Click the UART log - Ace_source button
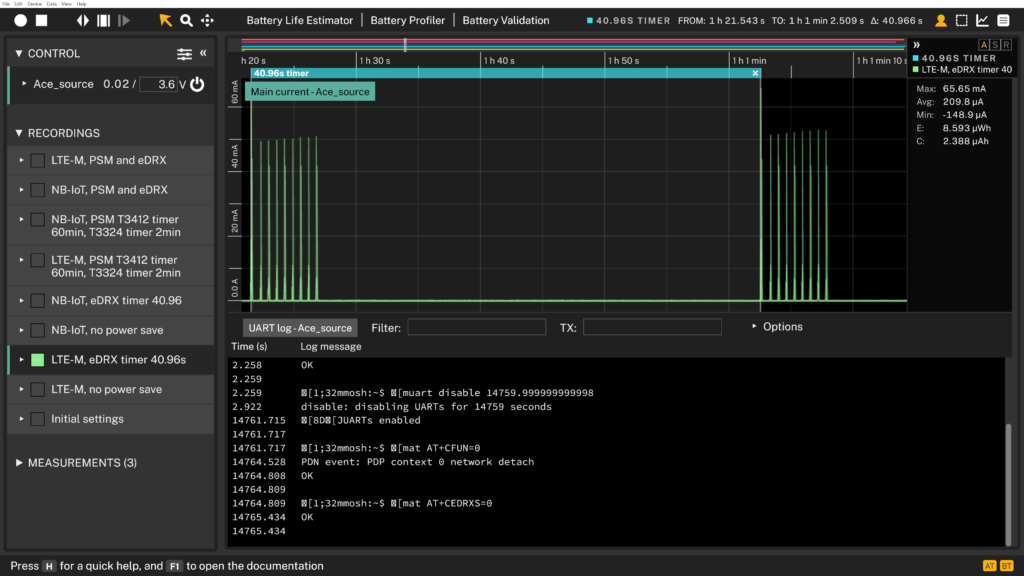This screenshot has height=576, width=1024. pos(300,328)
